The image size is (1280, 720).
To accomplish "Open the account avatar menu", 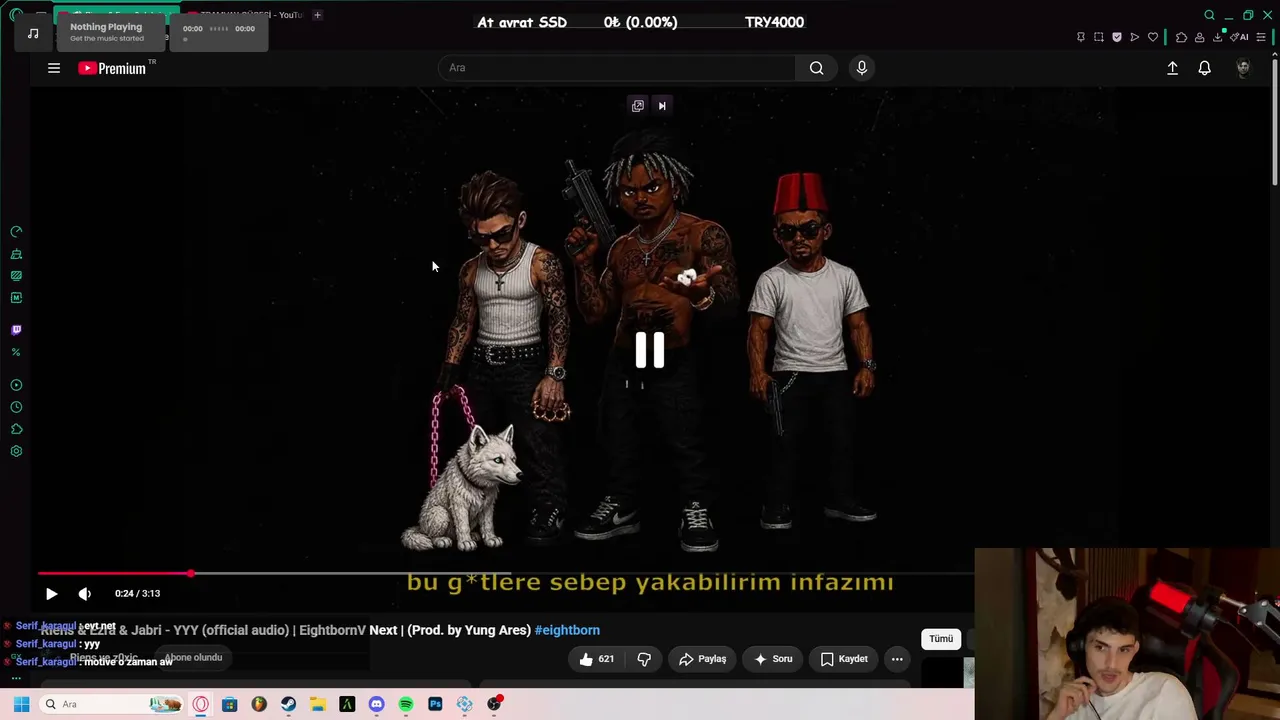I will tap(1243, 68).
